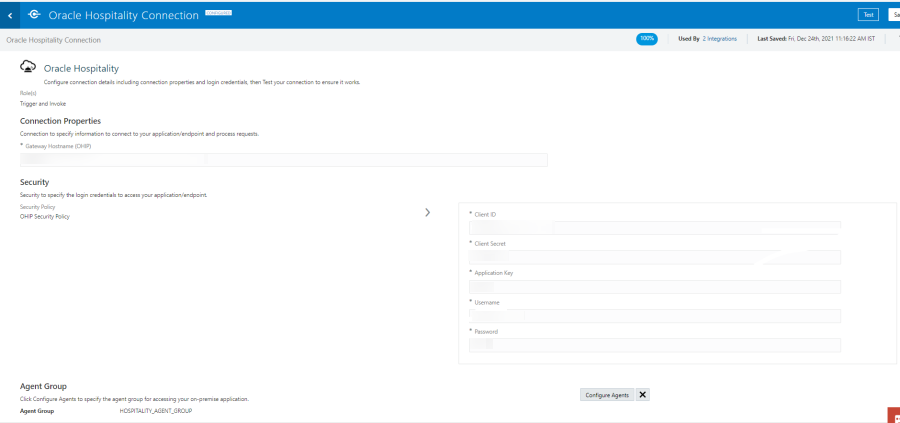Select the Password field
Screen dimensions: 900x423
[x=655, y=345]
